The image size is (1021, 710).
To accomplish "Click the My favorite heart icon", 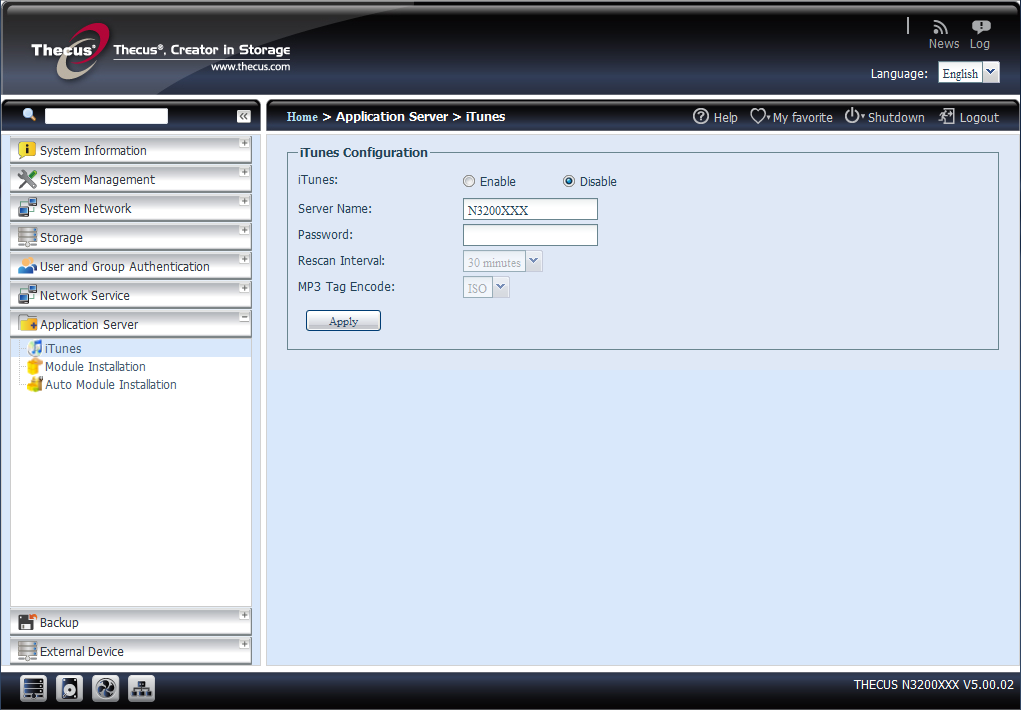I will pos(759,117).
